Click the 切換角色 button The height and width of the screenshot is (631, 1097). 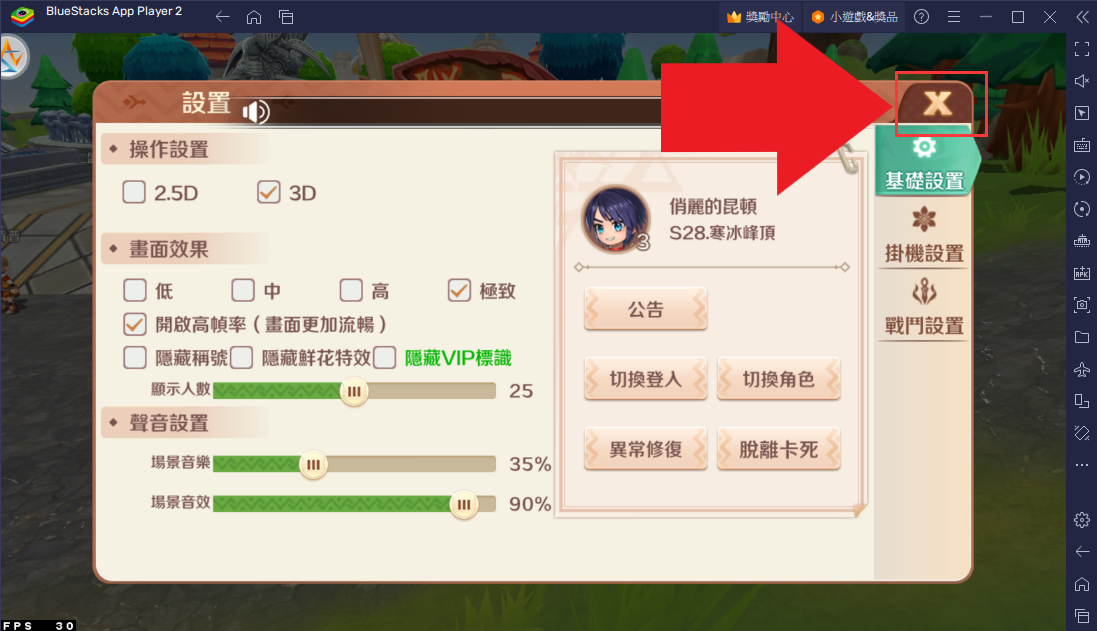779,379
